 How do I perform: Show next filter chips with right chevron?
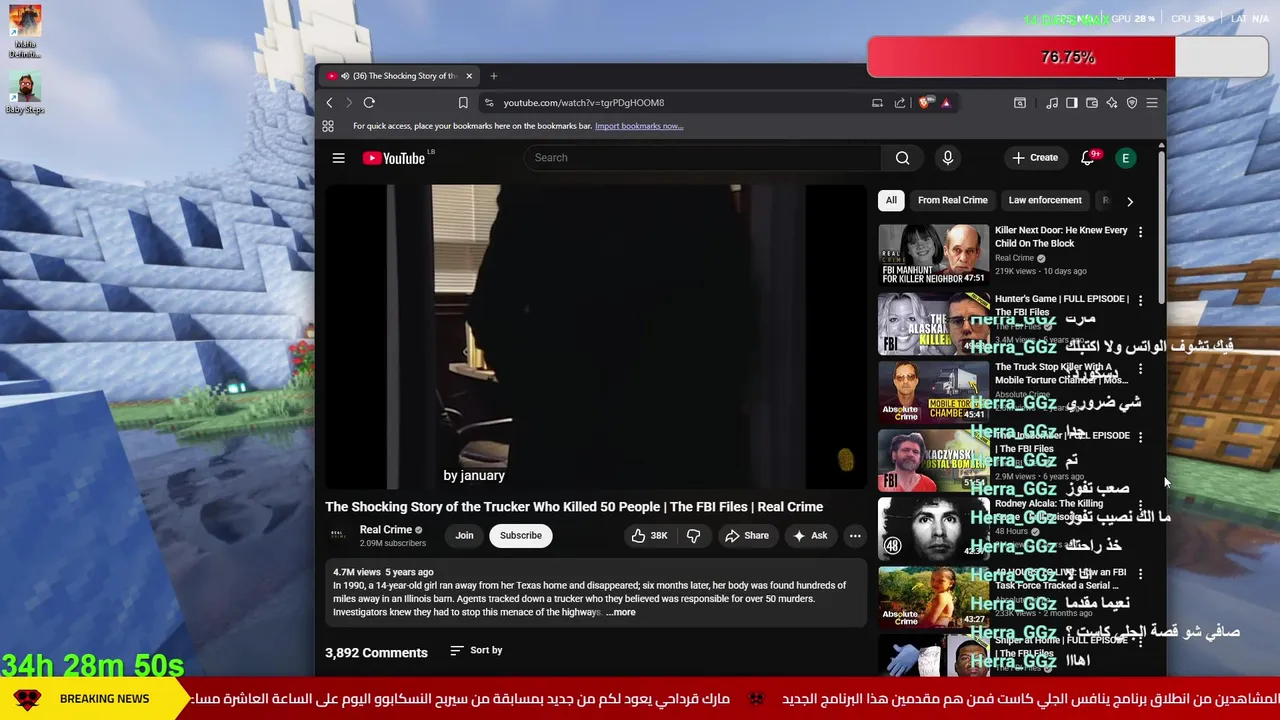point(1130,201)
